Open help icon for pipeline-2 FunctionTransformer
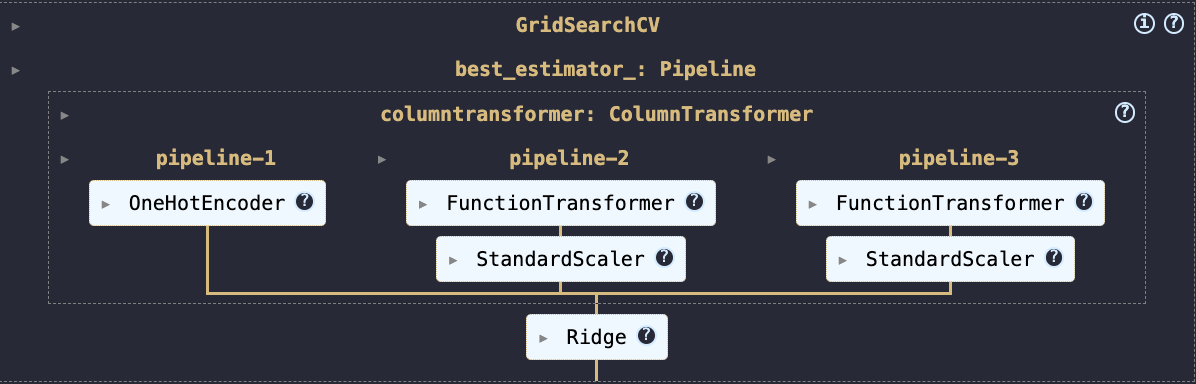 click(694, 202)
